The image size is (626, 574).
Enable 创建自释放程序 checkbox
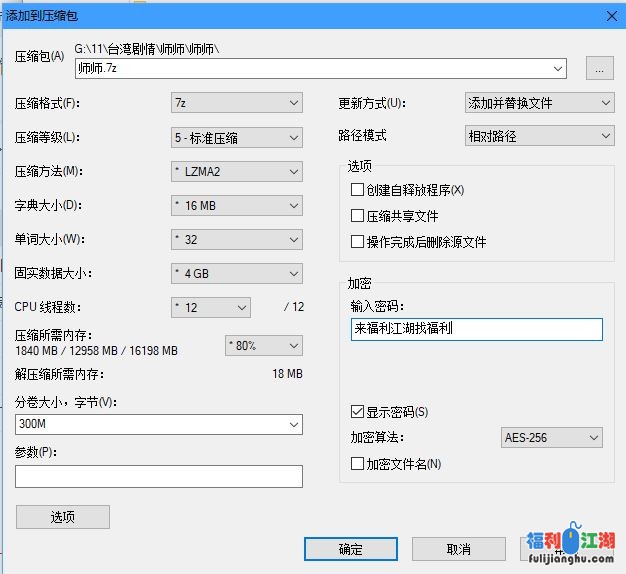tap(357, 190)
